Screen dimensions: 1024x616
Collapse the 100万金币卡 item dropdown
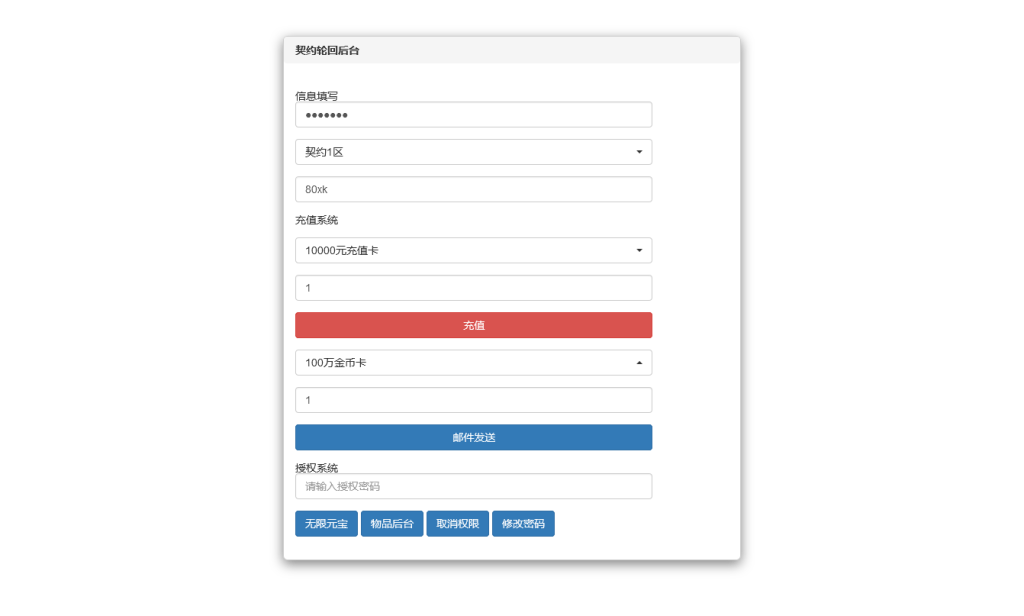point(473,362)
